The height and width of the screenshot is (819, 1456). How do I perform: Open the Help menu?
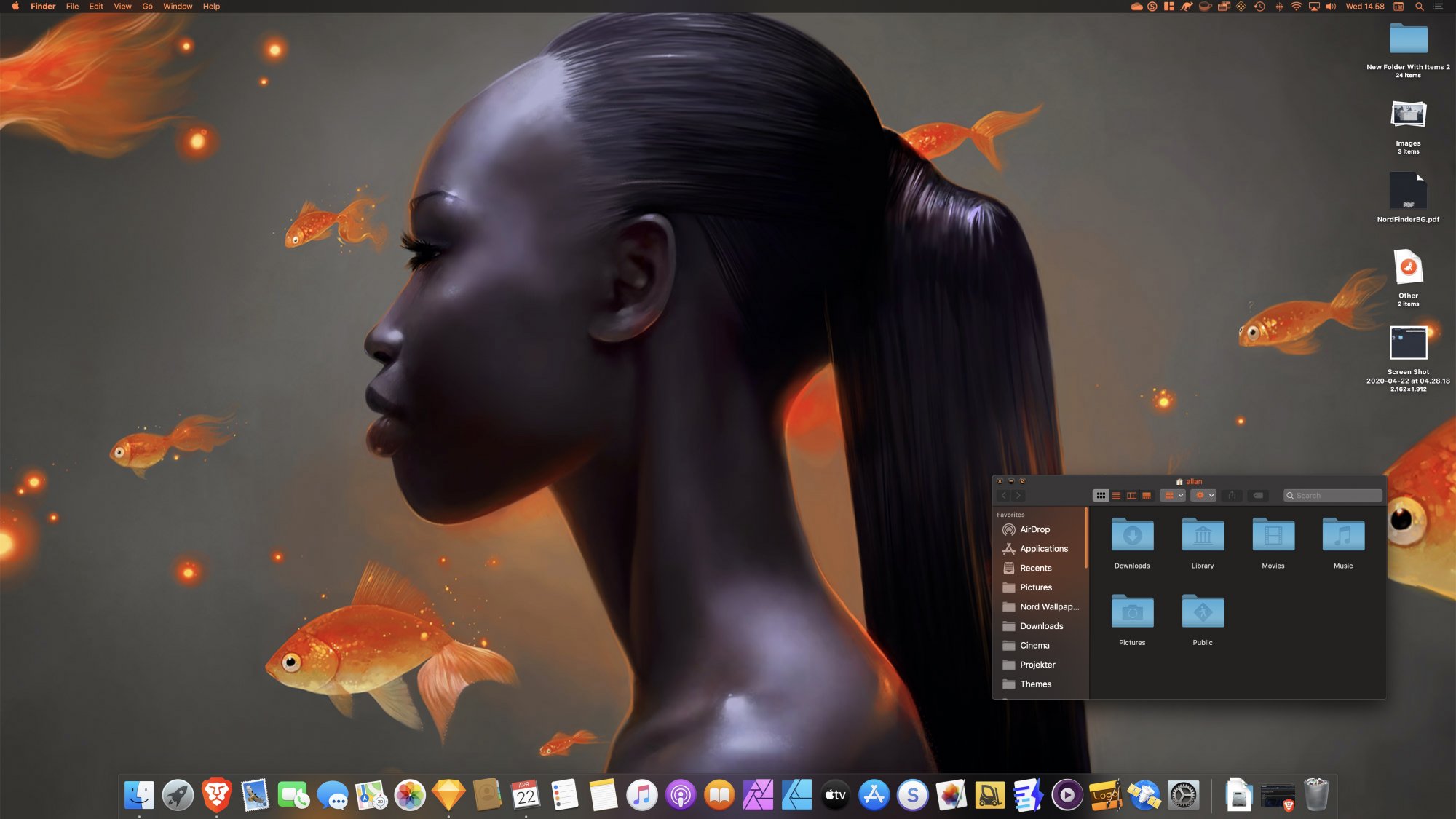click(211, 7)
